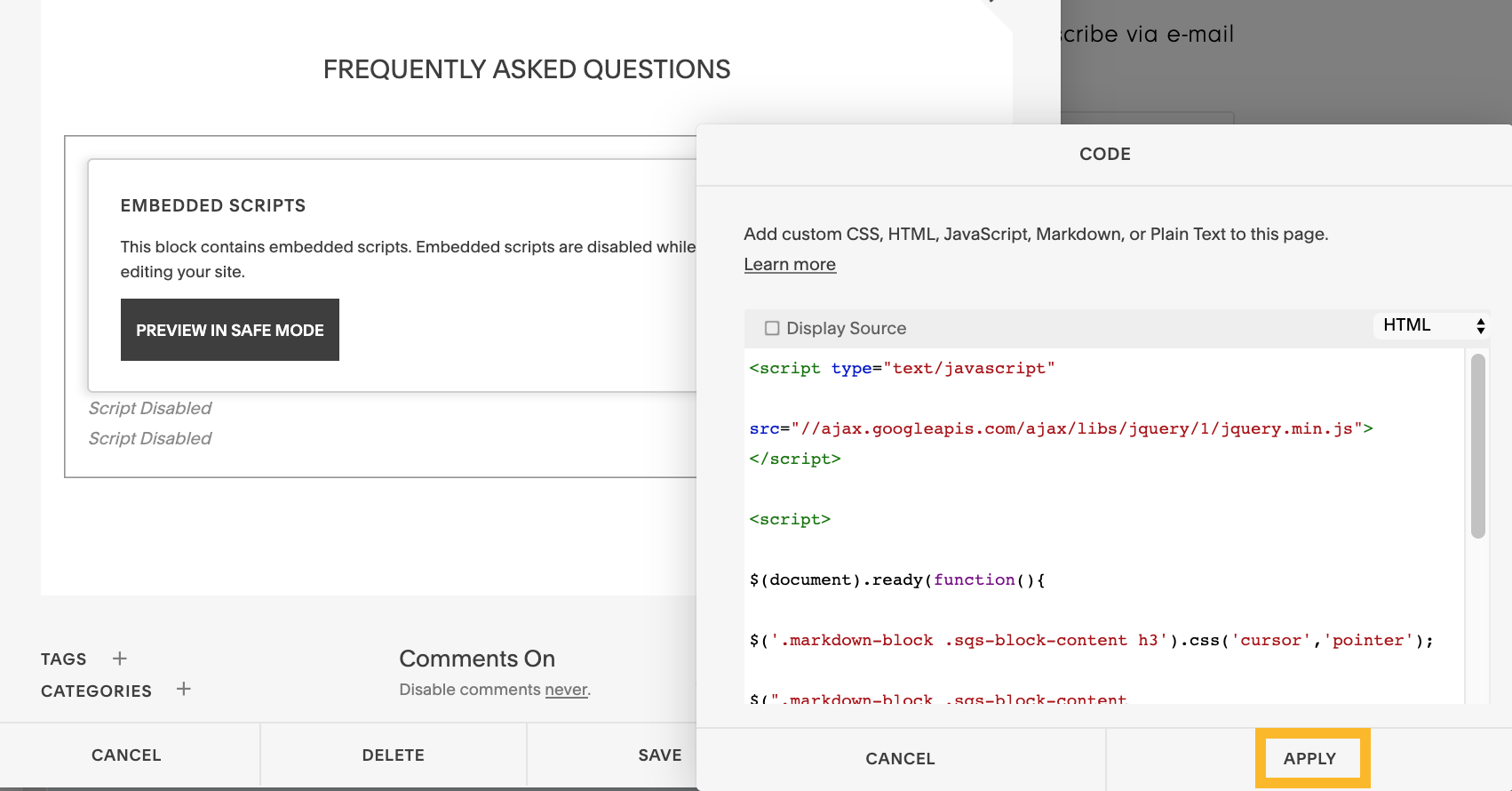This screenshot has height=791, width=1512.
Task: Add a new category with plus icon
Action: click(184, 689)
